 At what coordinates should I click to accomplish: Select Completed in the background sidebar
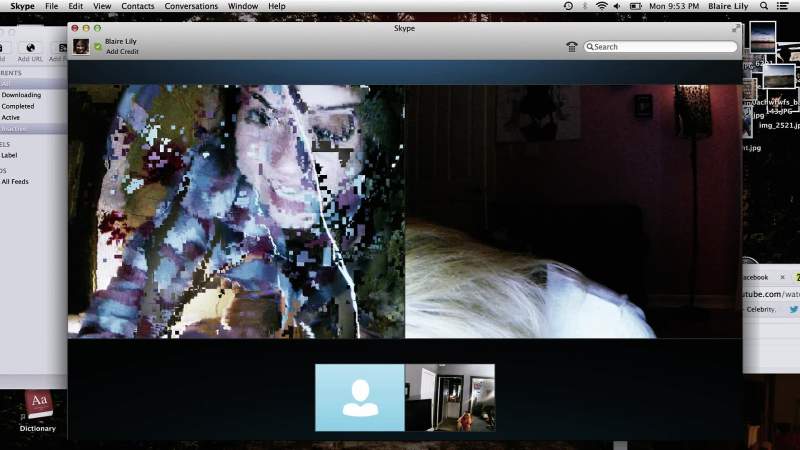[18, 106]
